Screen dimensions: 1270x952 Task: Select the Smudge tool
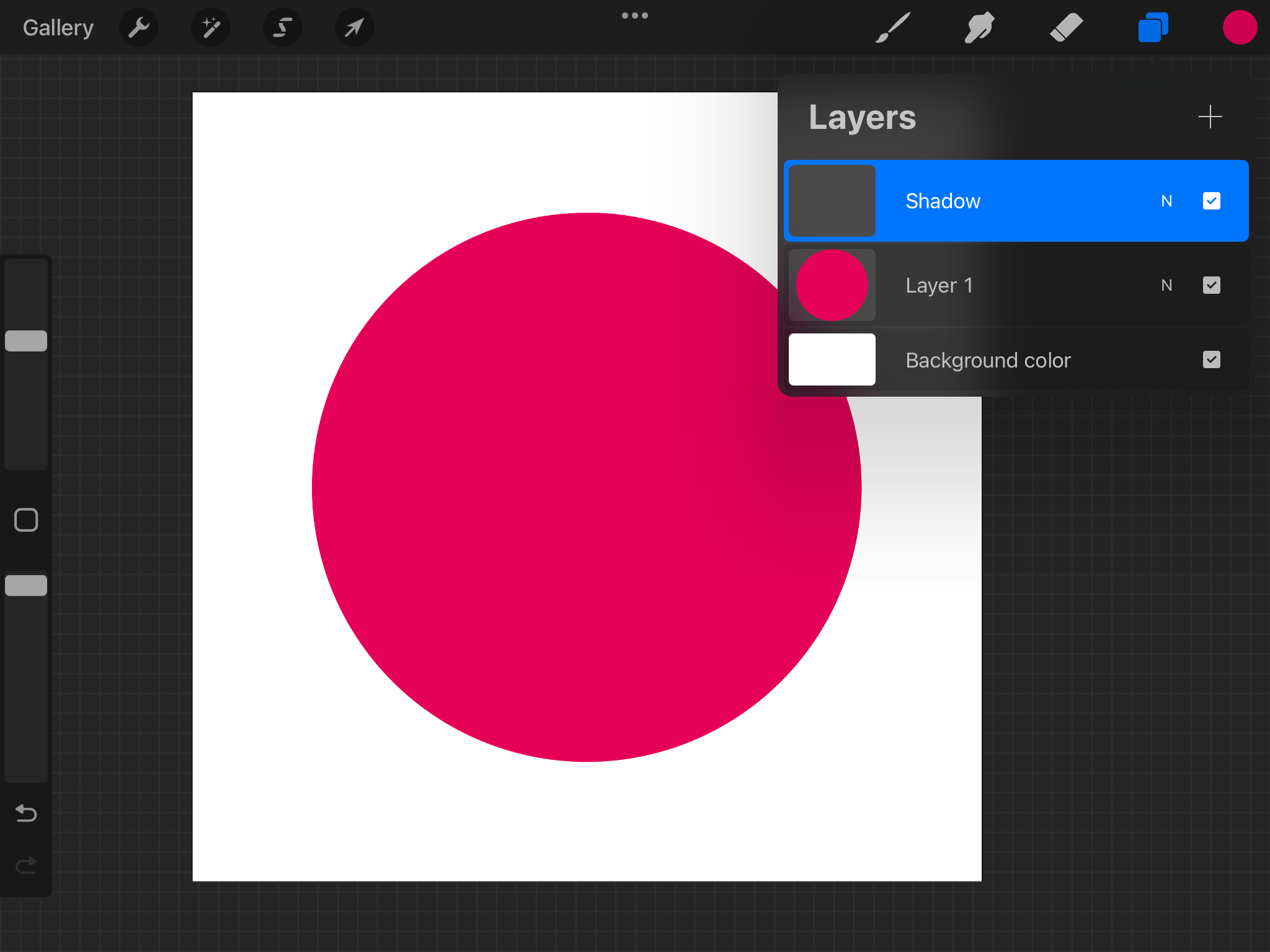tap(979, 27)
